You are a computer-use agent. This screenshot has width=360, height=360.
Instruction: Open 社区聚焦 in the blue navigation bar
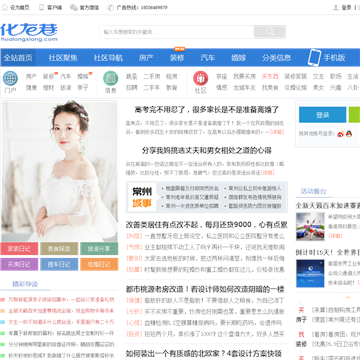coord(63,58)
